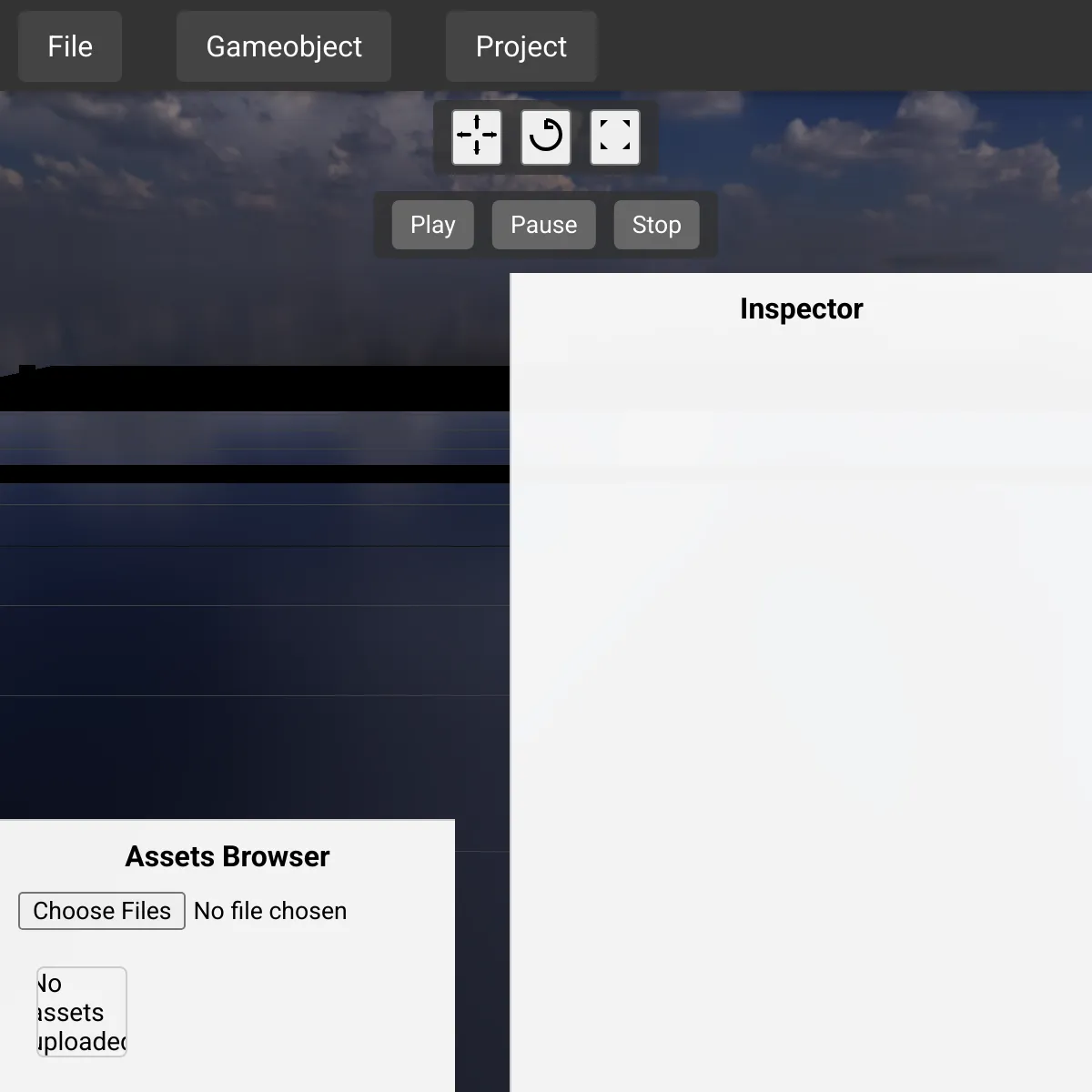Open the File menu
Viewport: 1092px width, 1092px height.
(70, 46)
